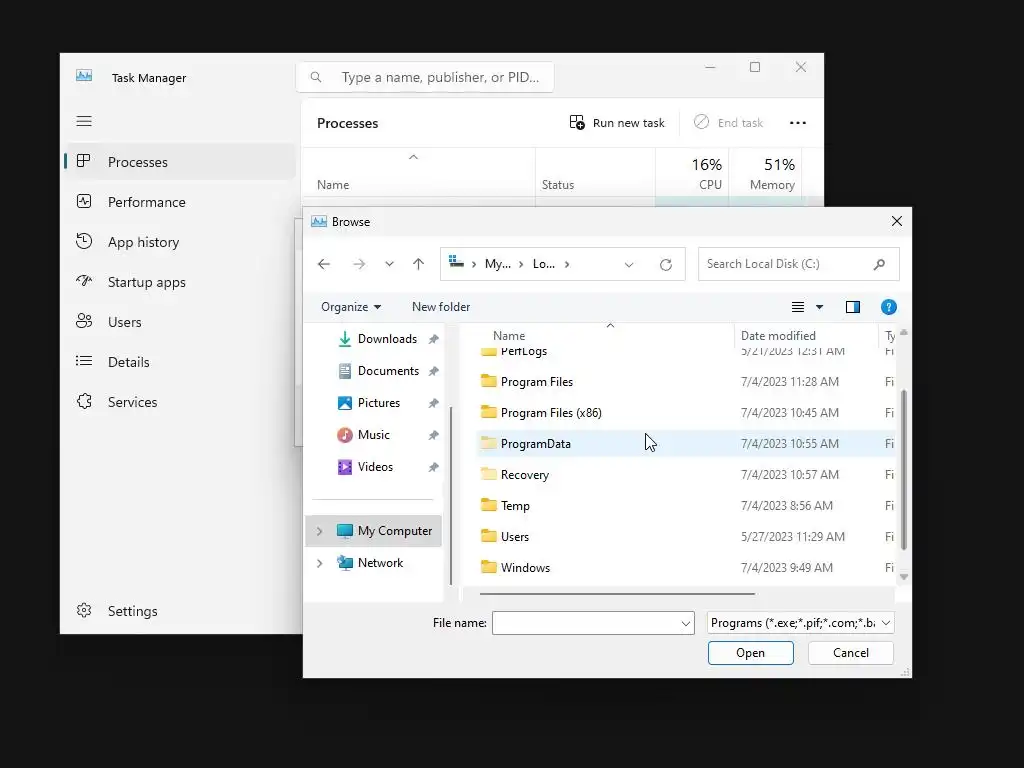1024x768 pixels.
Task: Open App history page in Task Manager
Action: [180, 242]
